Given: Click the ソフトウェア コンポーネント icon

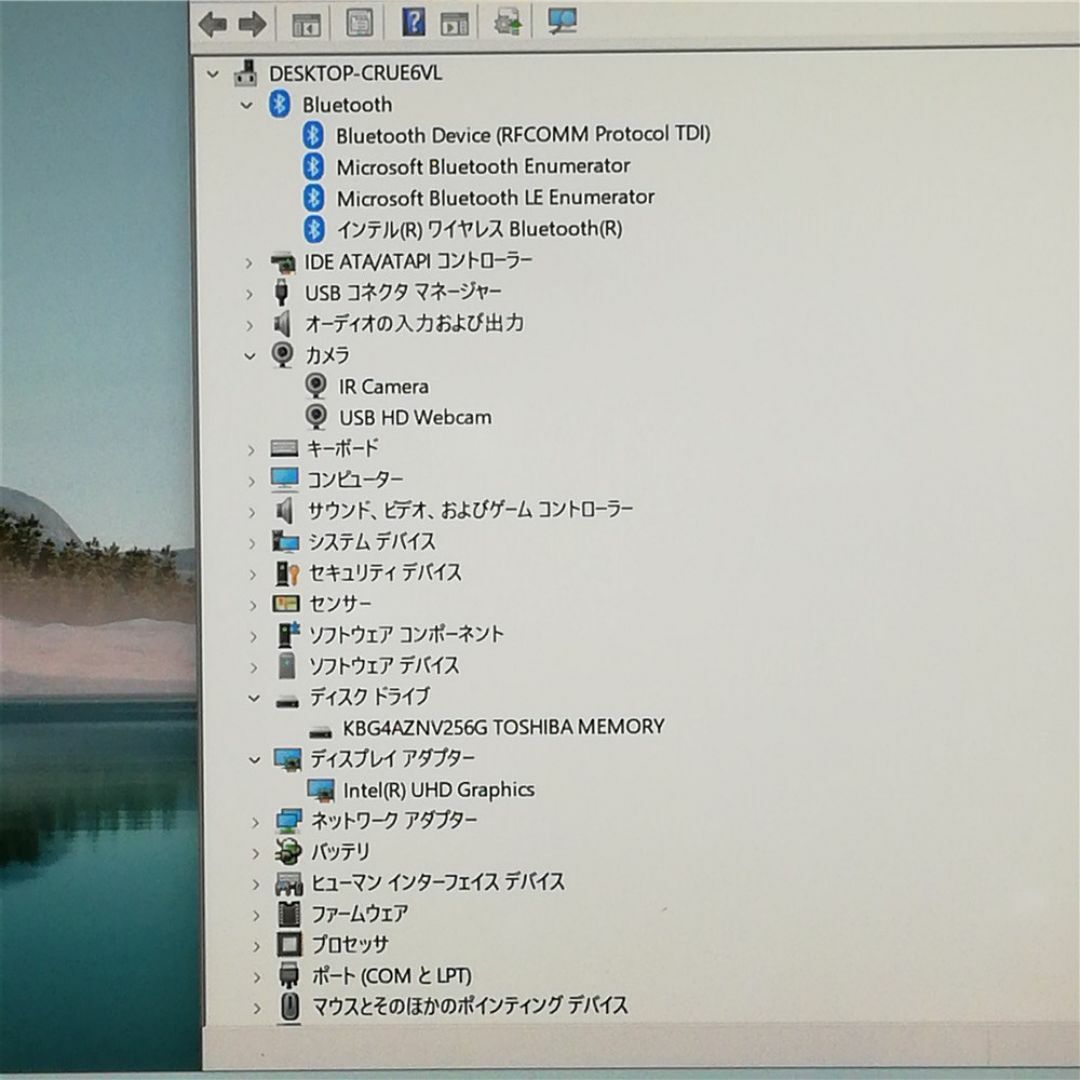Looking at the screenshot, I should 287,634.
